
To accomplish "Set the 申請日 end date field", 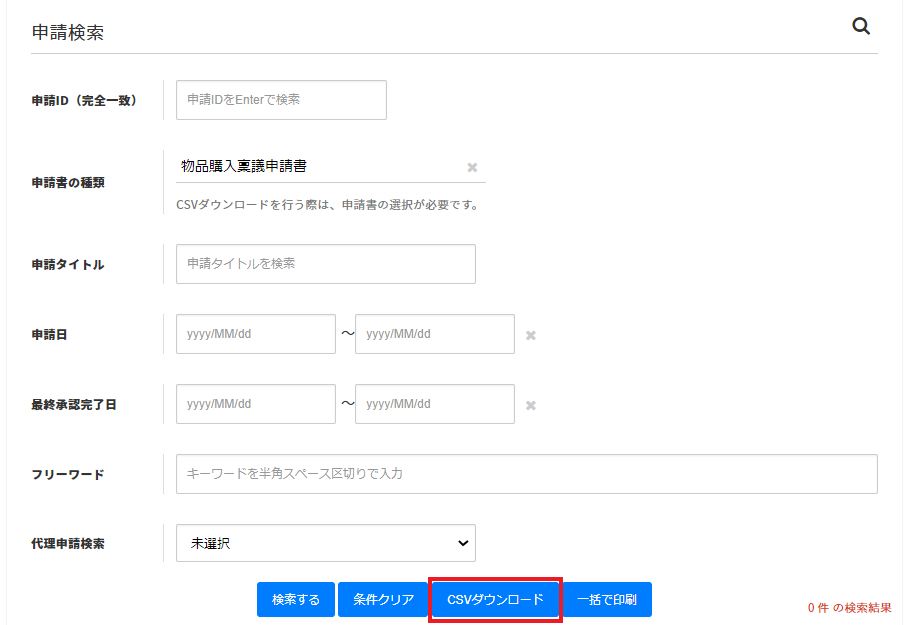I will point(435,334).
